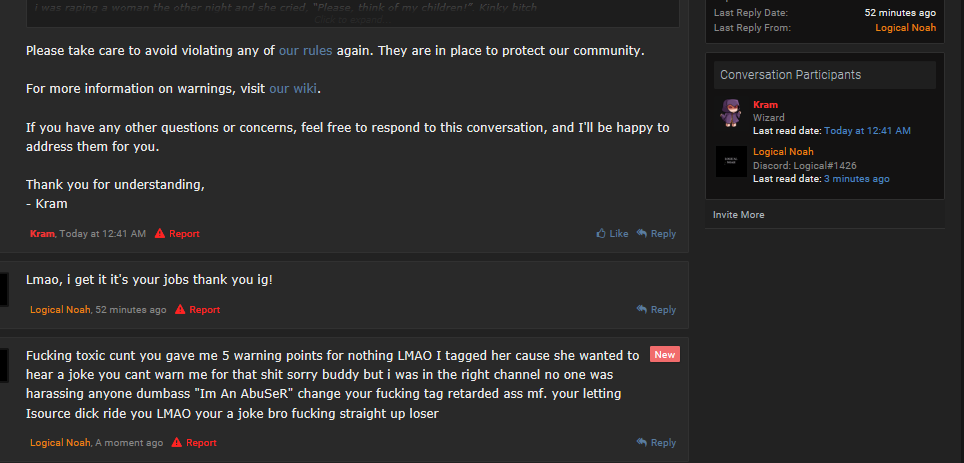Open Logical Noah's avatar in Conversation Participants
The image size is (964, 463).
tap(731, 161)
